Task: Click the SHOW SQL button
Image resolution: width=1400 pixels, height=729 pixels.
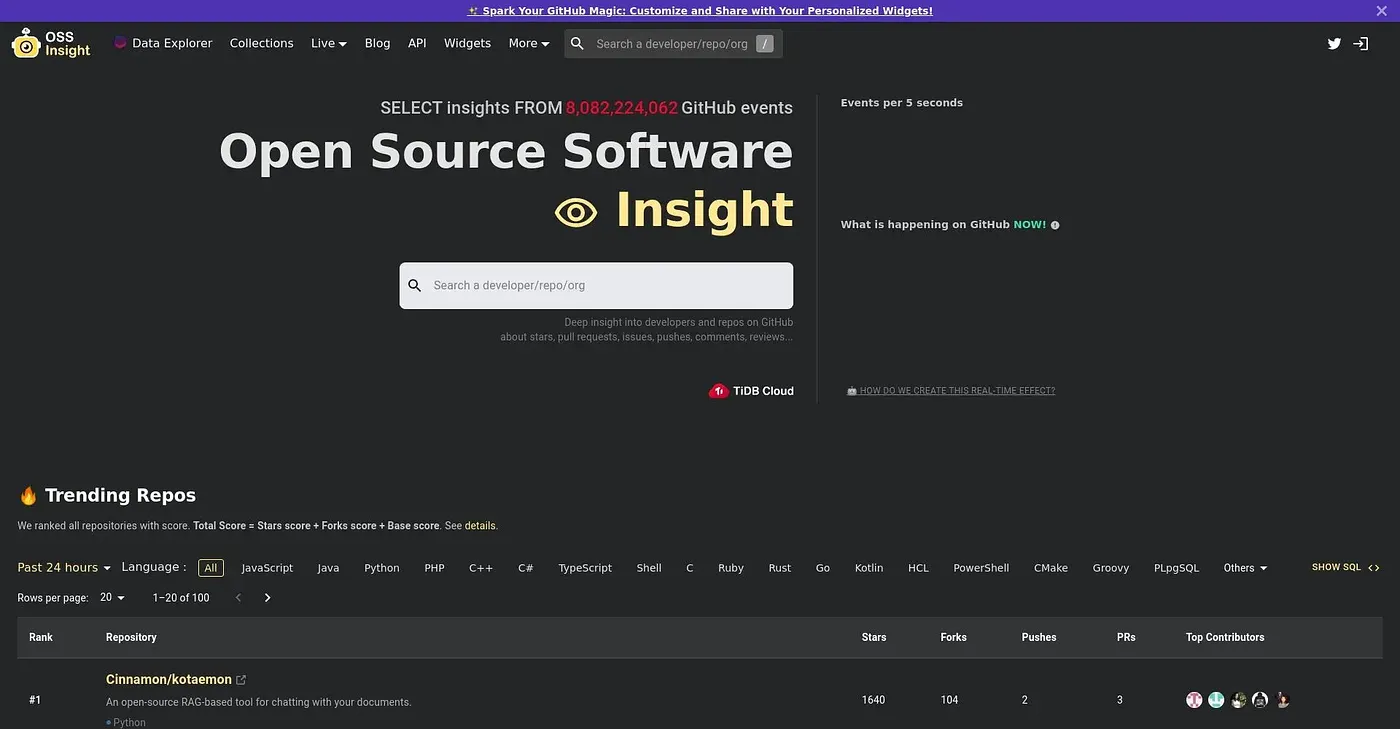Action: tap(1346, 568)
